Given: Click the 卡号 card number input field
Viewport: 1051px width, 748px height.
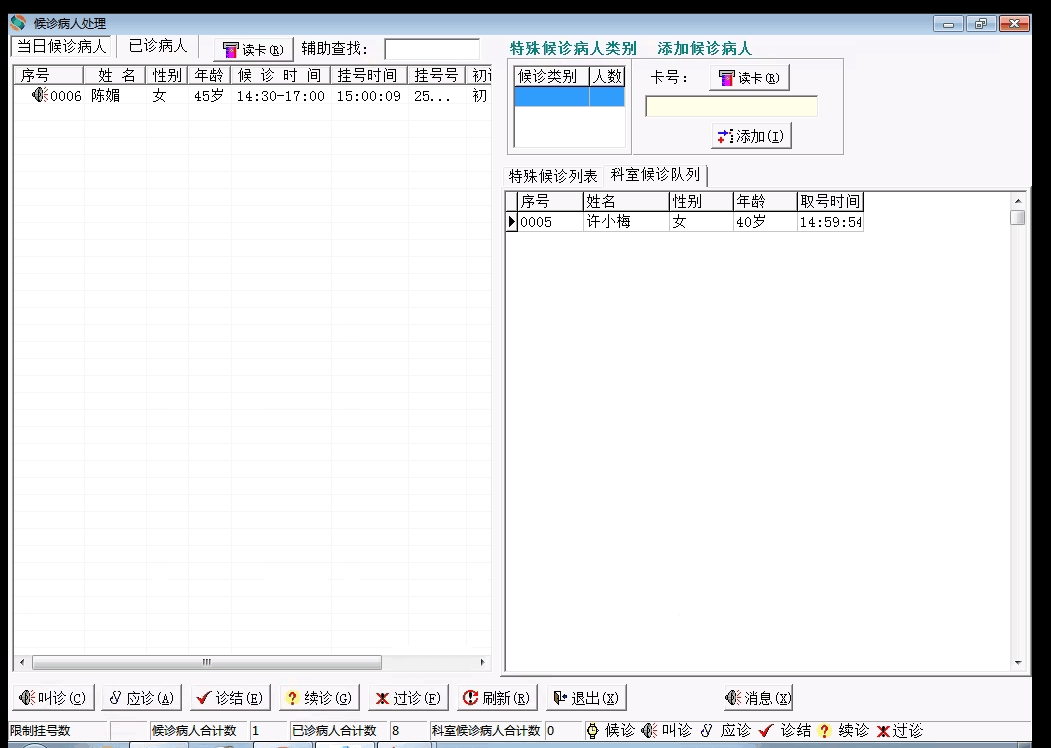Looking at the screenshot, I should click(731, 107).
